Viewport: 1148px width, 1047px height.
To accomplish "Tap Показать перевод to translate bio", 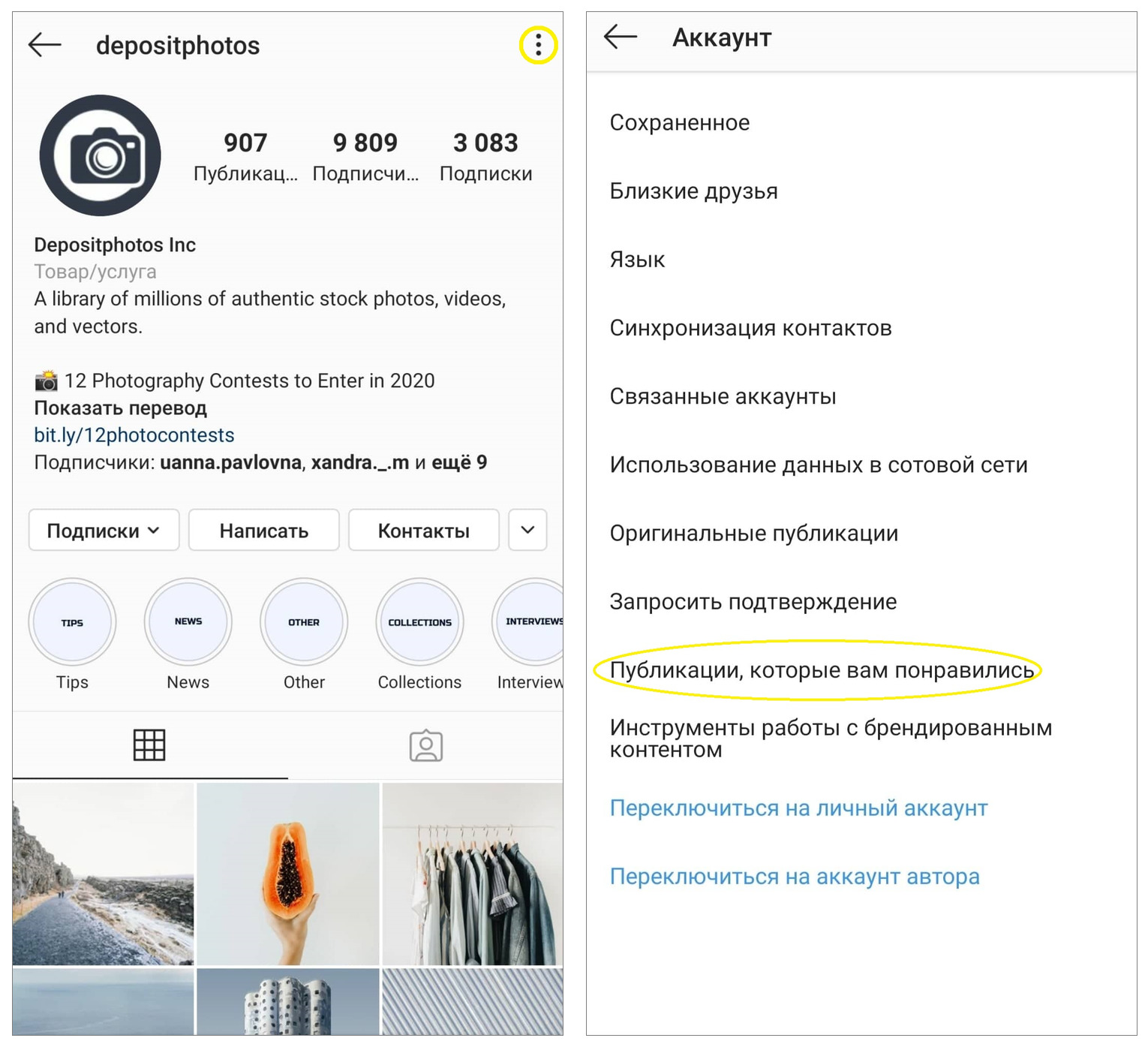I will pos(120,408).
